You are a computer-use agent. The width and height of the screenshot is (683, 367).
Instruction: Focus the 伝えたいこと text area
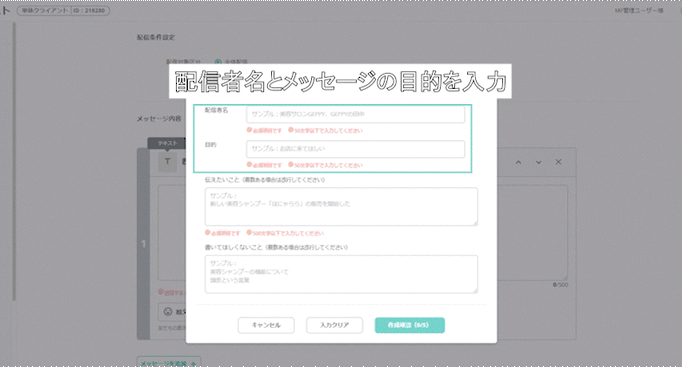[341, 206]
